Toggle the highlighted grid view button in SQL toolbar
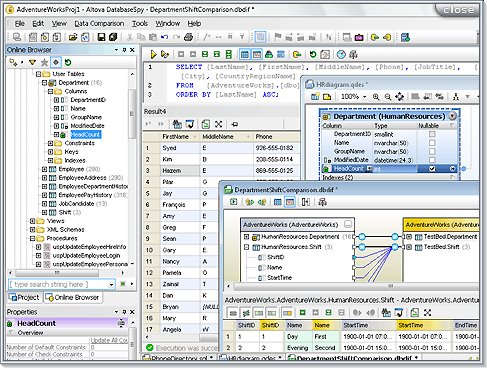 [x=245, y=54]
